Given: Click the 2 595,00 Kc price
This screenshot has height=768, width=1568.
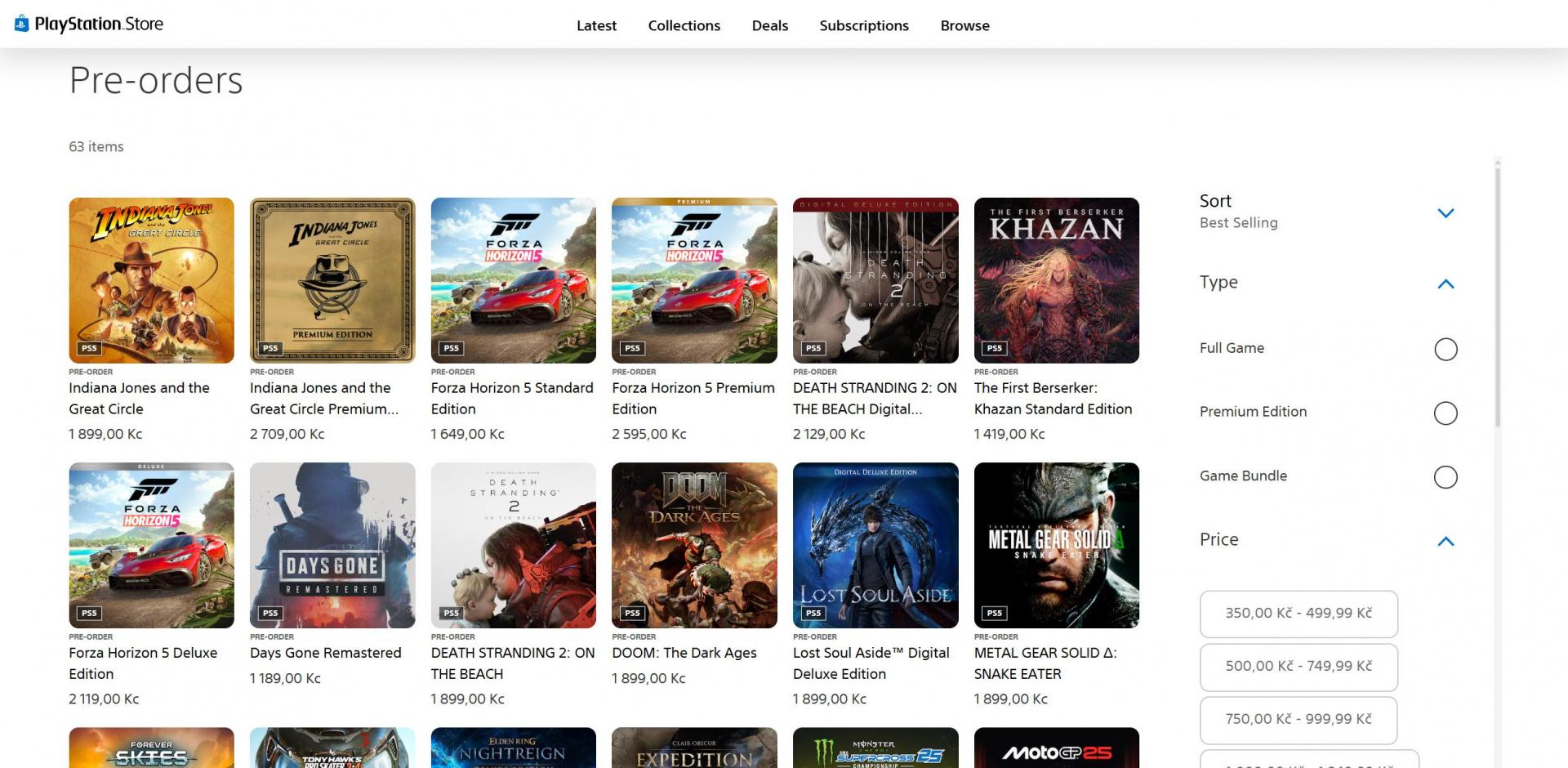Looking at the screenshot, I should click(649, 434).
